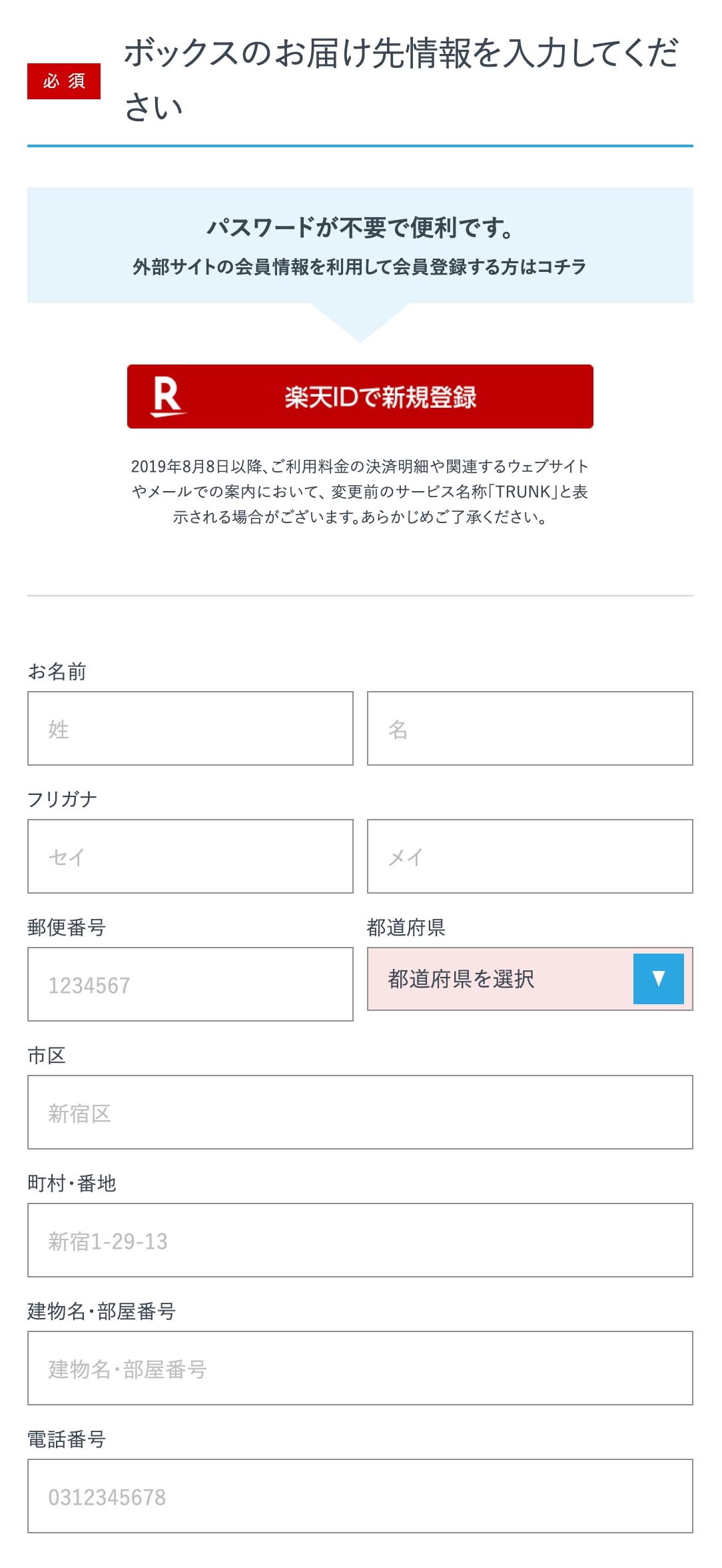The image size is (722, 1568).
Task: Click the 都道府県 field label
Action: click(x=406, y=927)
